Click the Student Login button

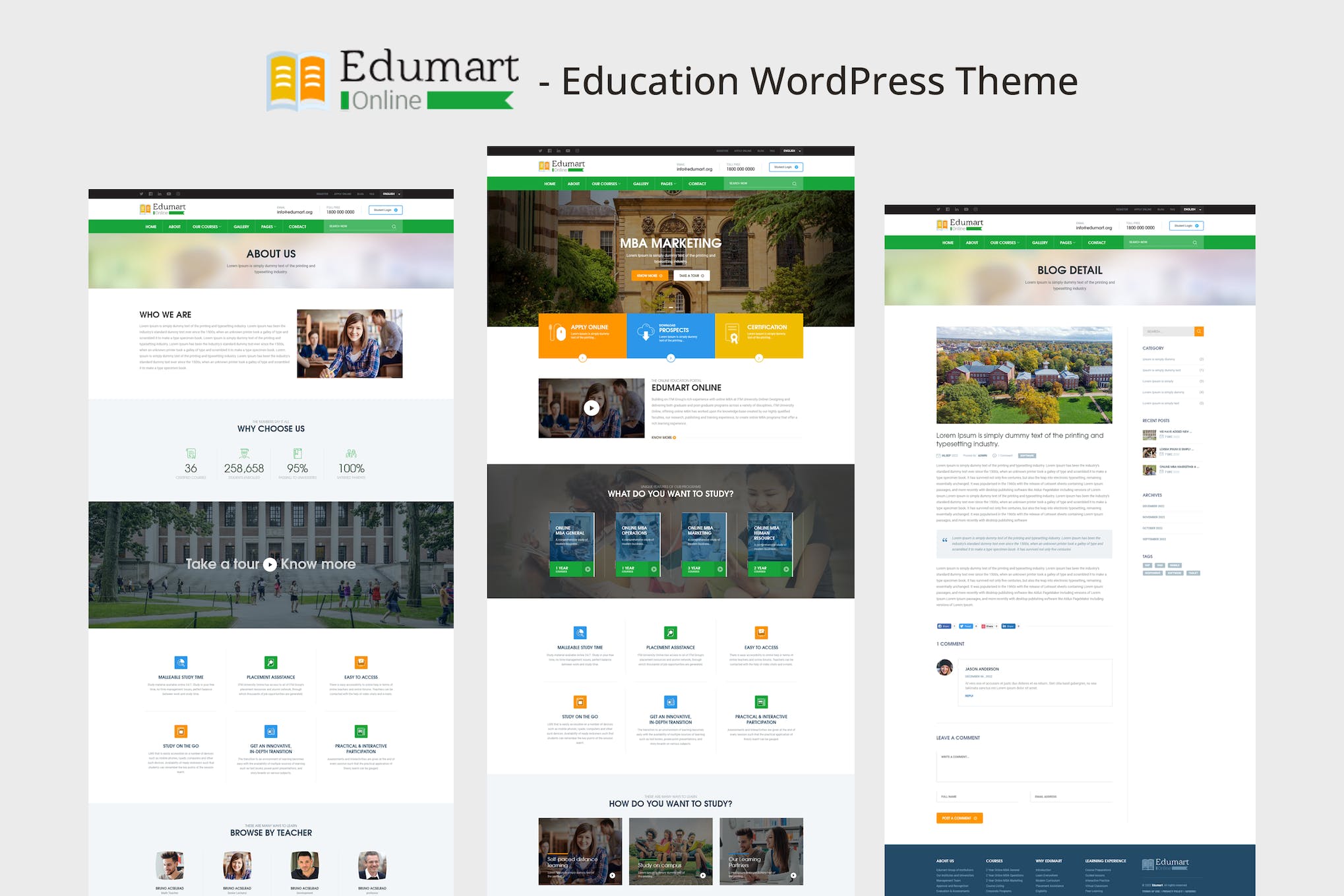pyautogui.click(x=785, y=167)
